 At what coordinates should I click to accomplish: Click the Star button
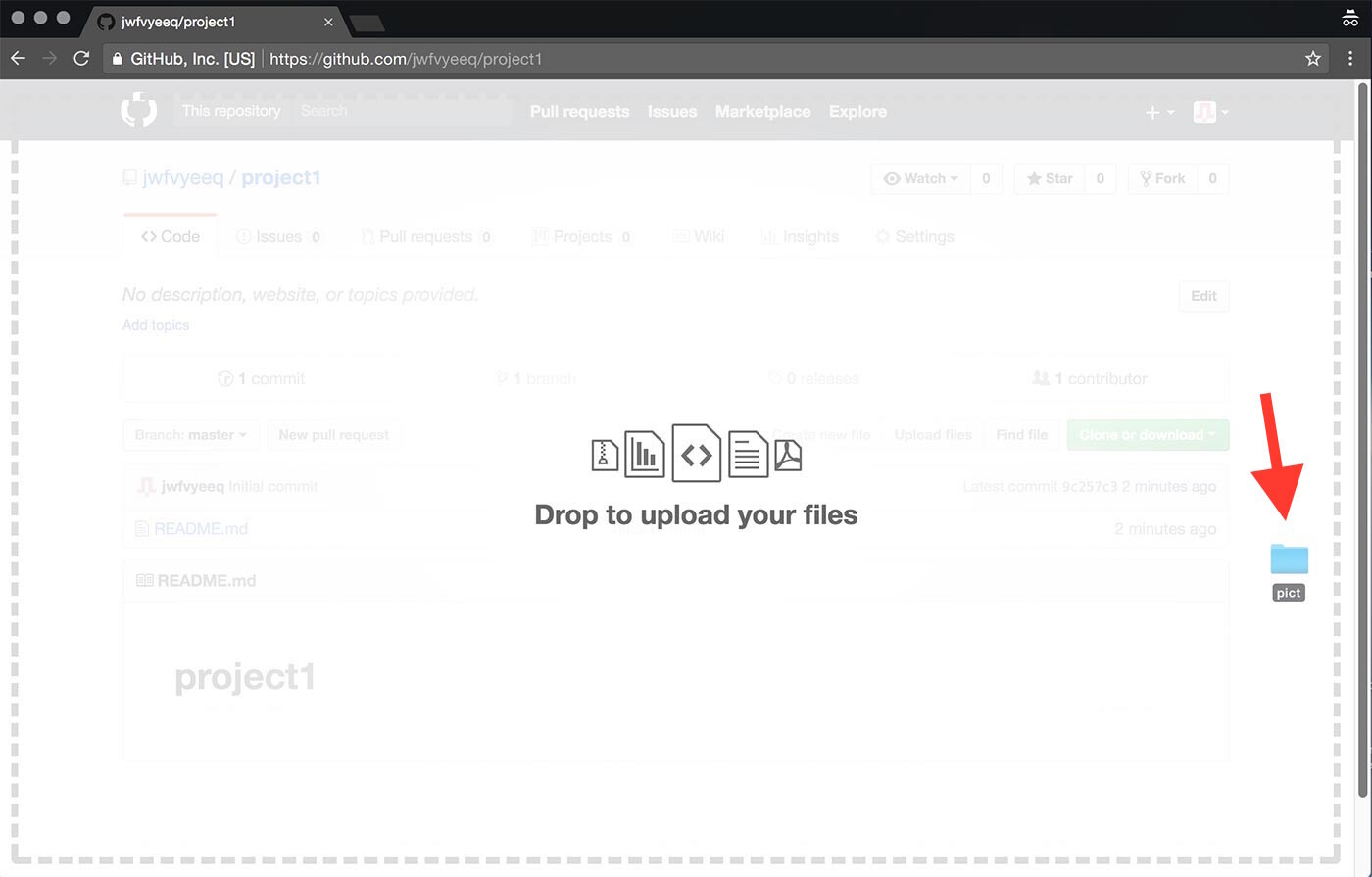click(x=1050, y=179)
